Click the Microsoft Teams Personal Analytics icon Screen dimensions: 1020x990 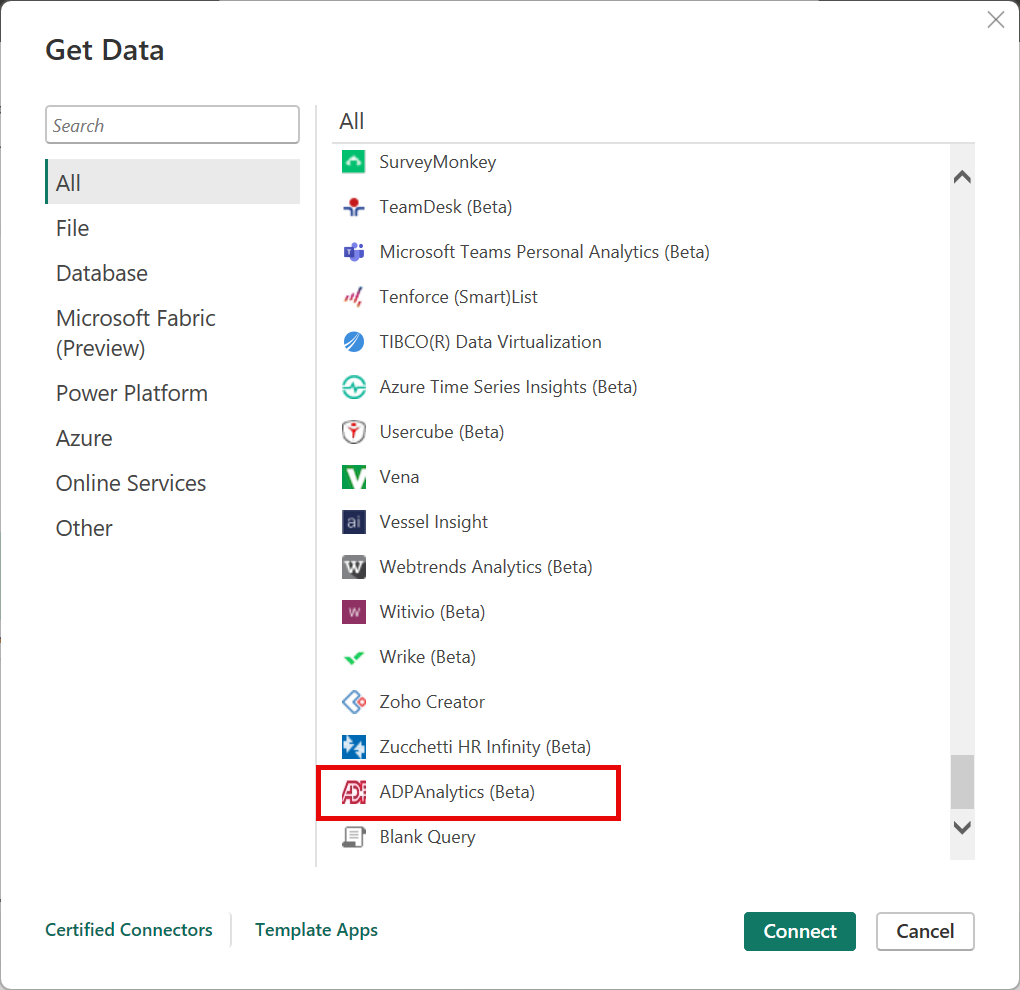click(x=353, y=252)
